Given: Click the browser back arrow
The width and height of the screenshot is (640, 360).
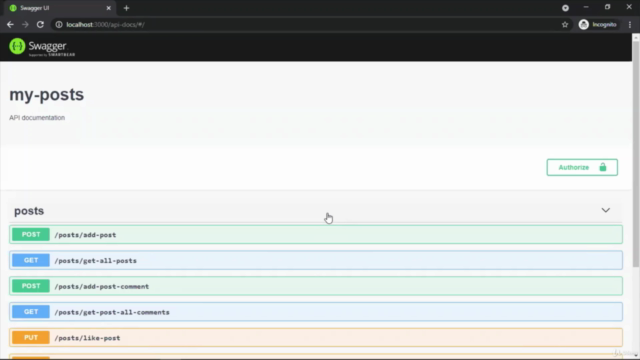Looking at the screenshot, I should click(10, 24).
